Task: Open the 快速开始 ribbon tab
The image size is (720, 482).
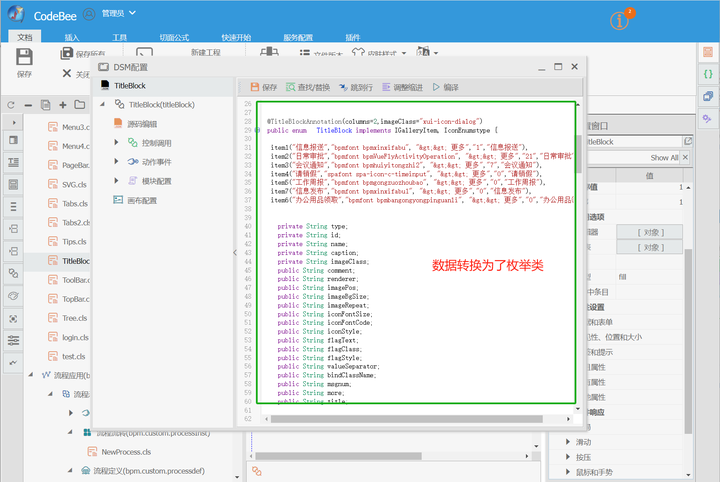Action: [236, 37]
